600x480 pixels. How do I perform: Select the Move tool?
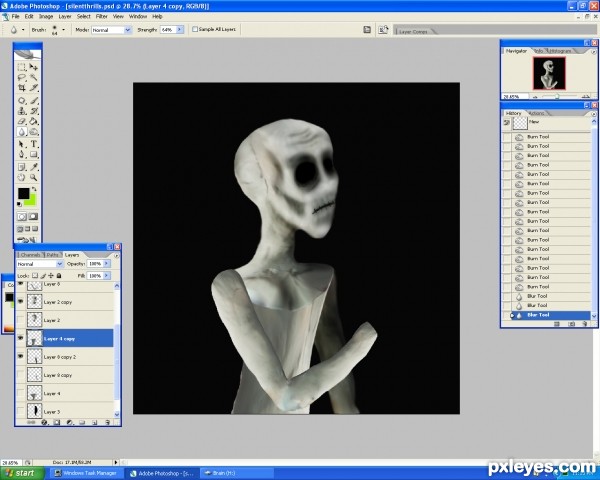point(34,67)
